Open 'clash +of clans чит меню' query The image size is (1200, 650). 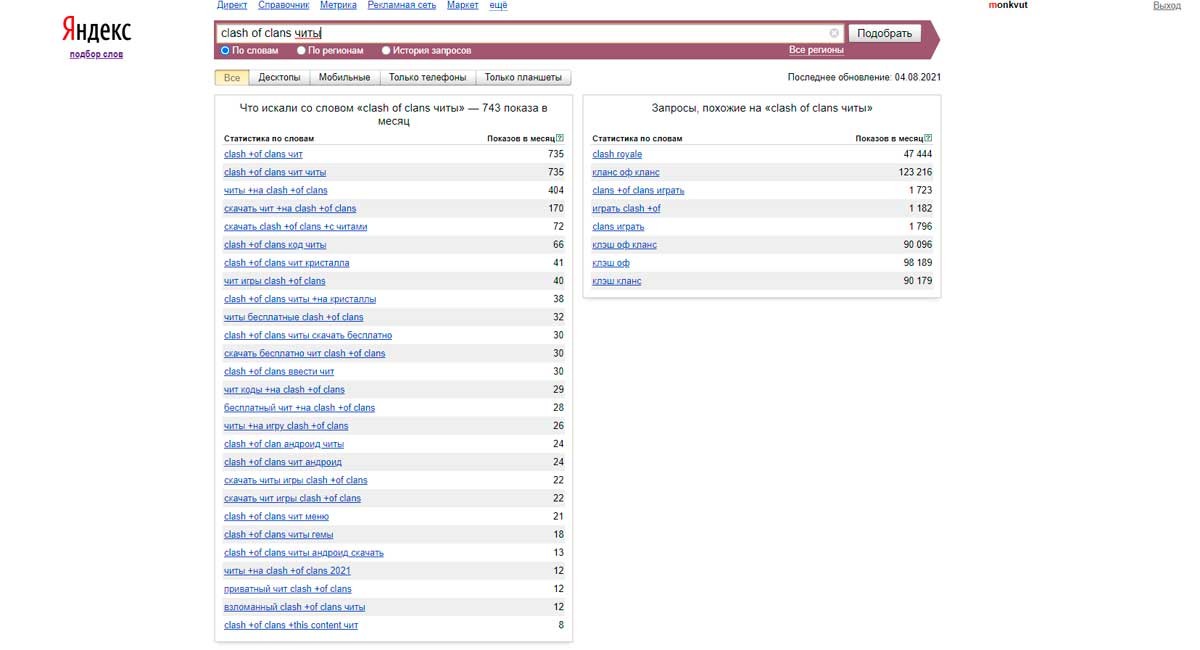[x=276, y=516]
